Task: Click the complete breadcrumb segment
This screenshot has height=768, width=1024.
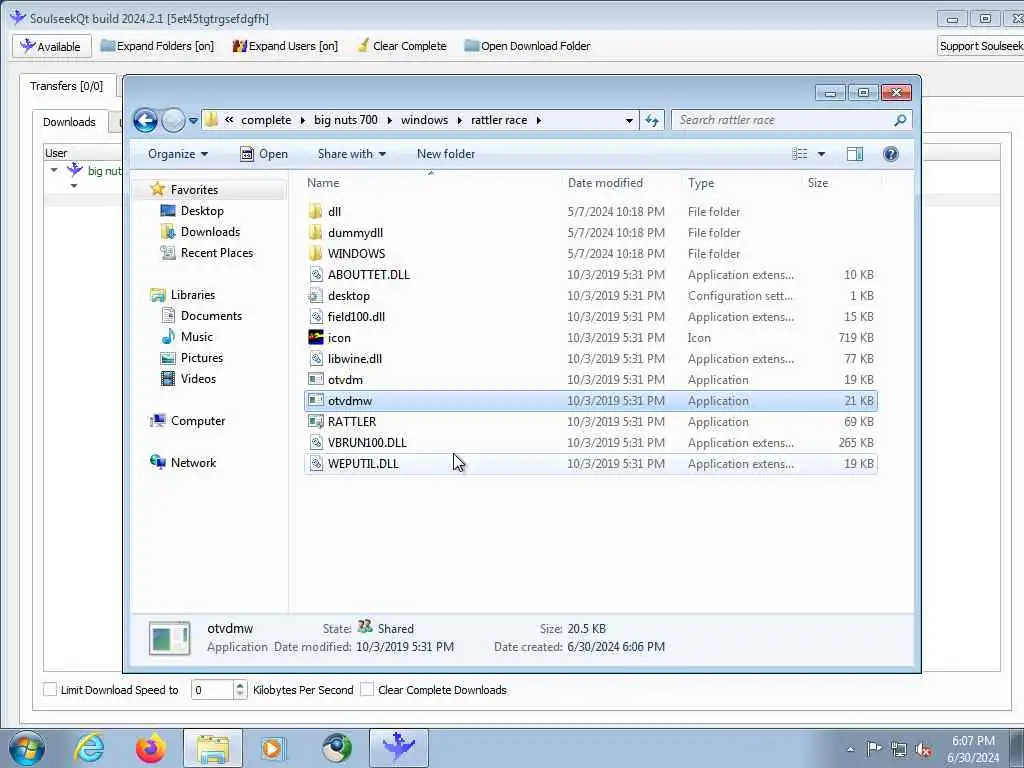Action: [x=266, y=120]
